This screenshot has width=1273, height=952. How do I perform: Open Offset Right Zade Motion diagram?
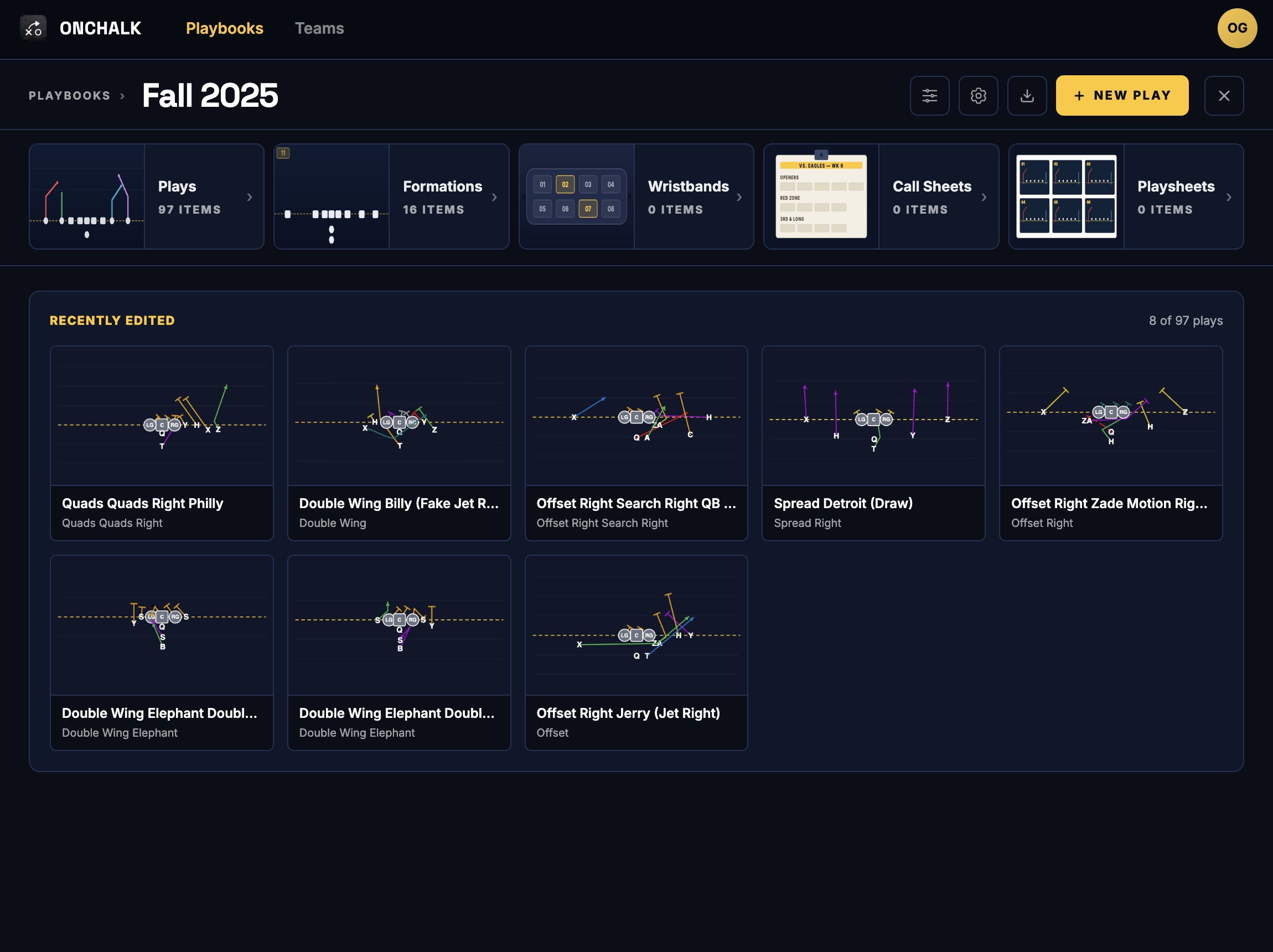point(1111,416)
